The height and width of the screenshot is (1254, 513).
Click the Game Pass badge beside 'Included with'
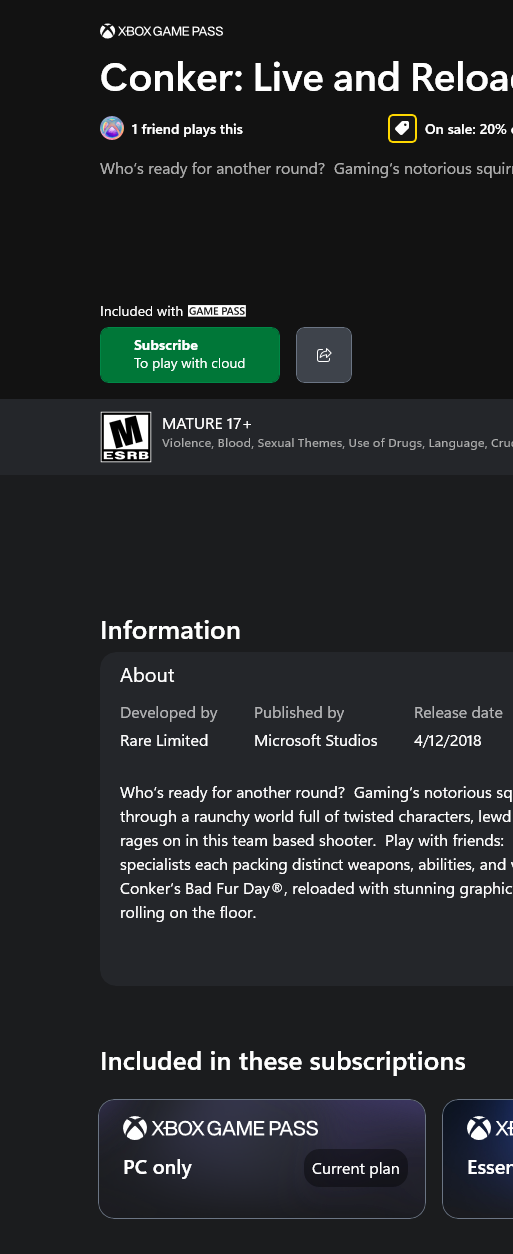point(217,311)
